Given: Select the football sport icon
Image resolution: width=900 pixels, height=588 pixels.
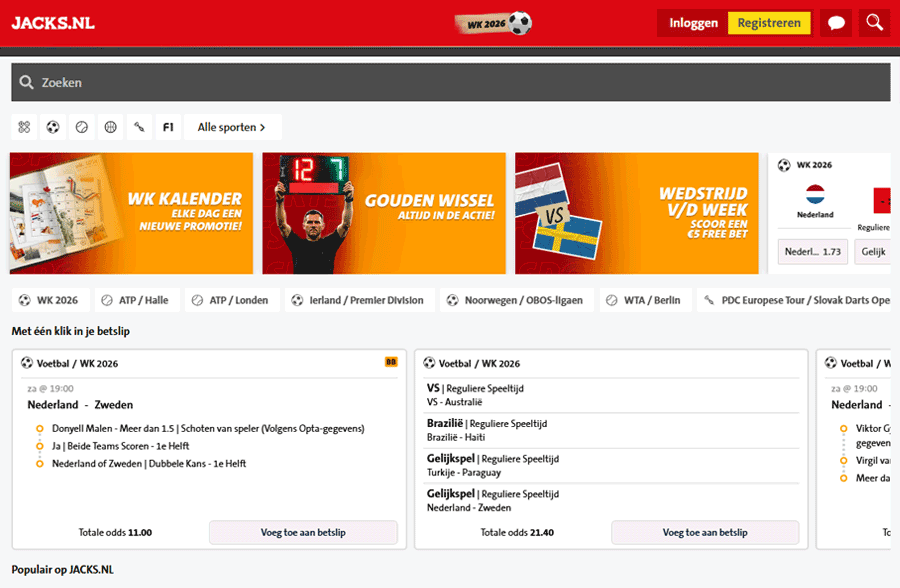Looking at the screenshot, I should click(x=53, y=127).
